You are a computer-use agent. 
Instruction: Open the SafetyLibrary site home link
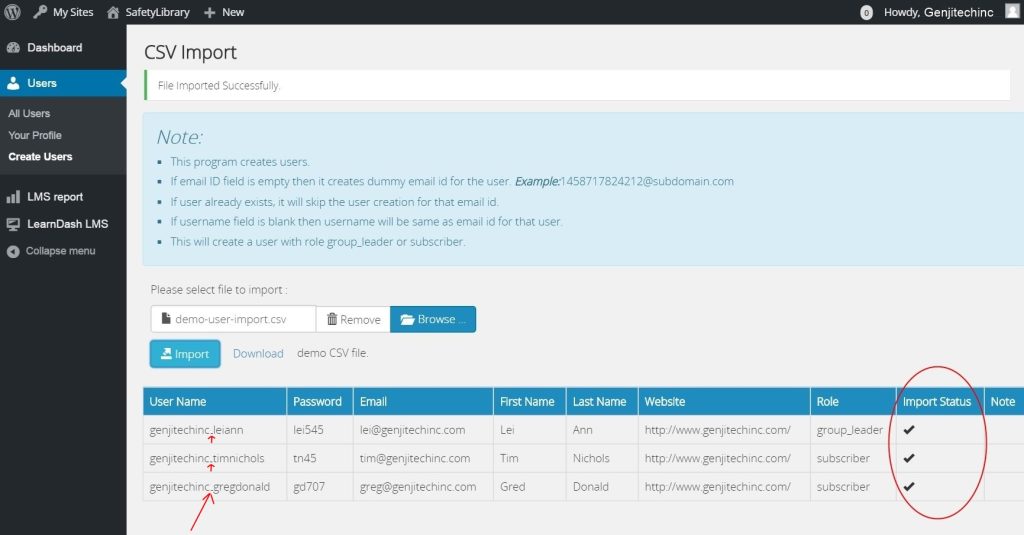pos(148,12)
